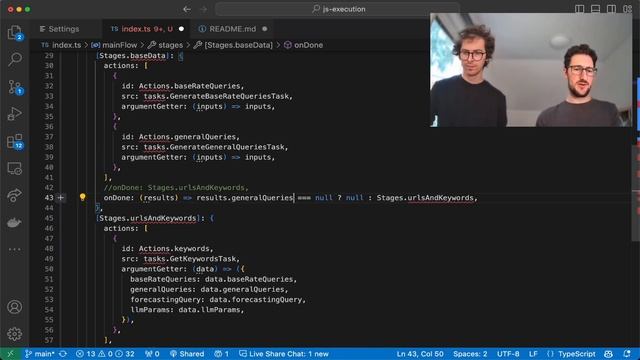640x360 pixels.
Task: Click Ln 43, Col 50 go-to-line
Action: (420, 354)
